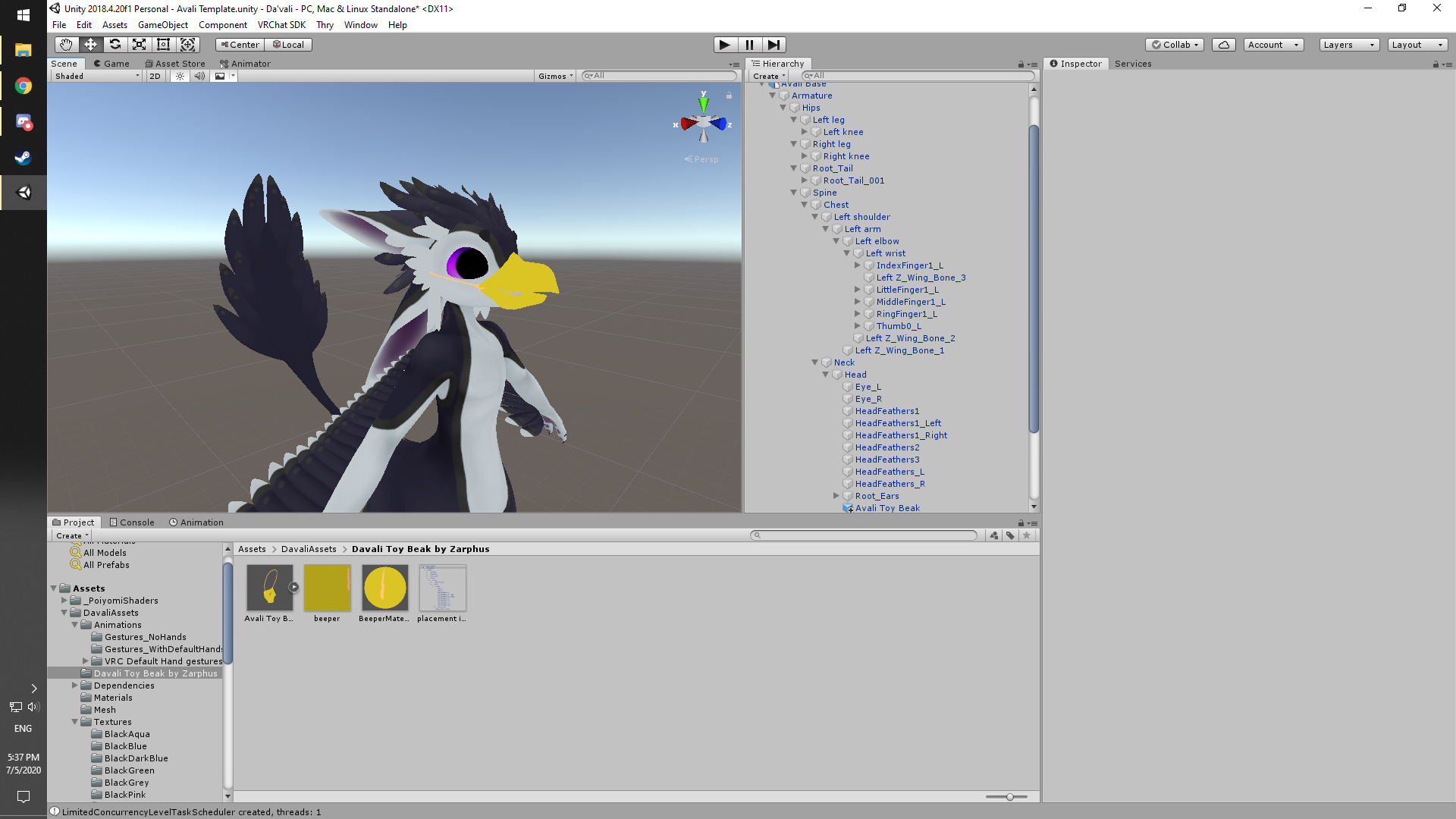Open the GameObject menu
Viewport: 1456px width, 819px height.
[x=163, y=25]
